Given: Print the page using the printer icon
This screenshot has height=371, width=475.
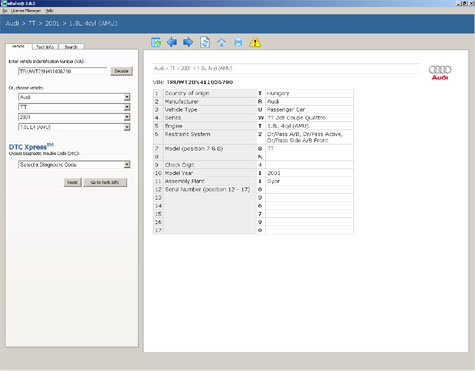Looking at the screenshot, I should (x=238, y=42).
